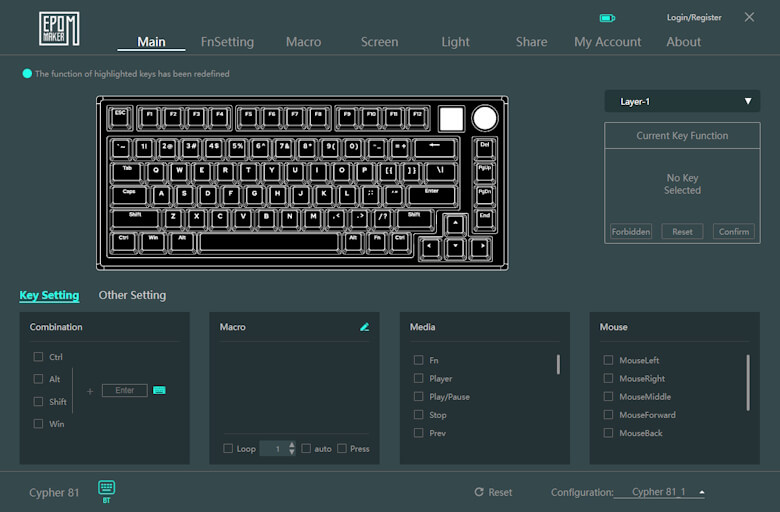Tick the Loop checkbox in Macro

[x=229, y=449]
